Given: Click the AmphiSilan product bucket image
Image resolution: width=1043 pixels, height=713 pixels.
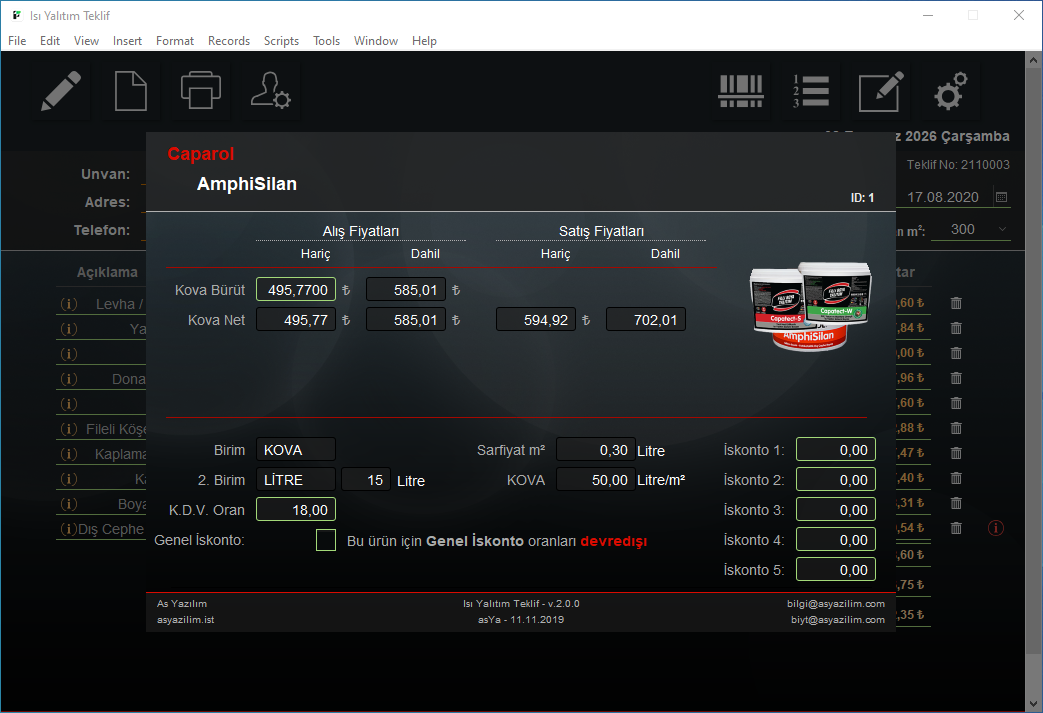Looking at the screenshot, I should pyautogui.click(x=810, y=306).
